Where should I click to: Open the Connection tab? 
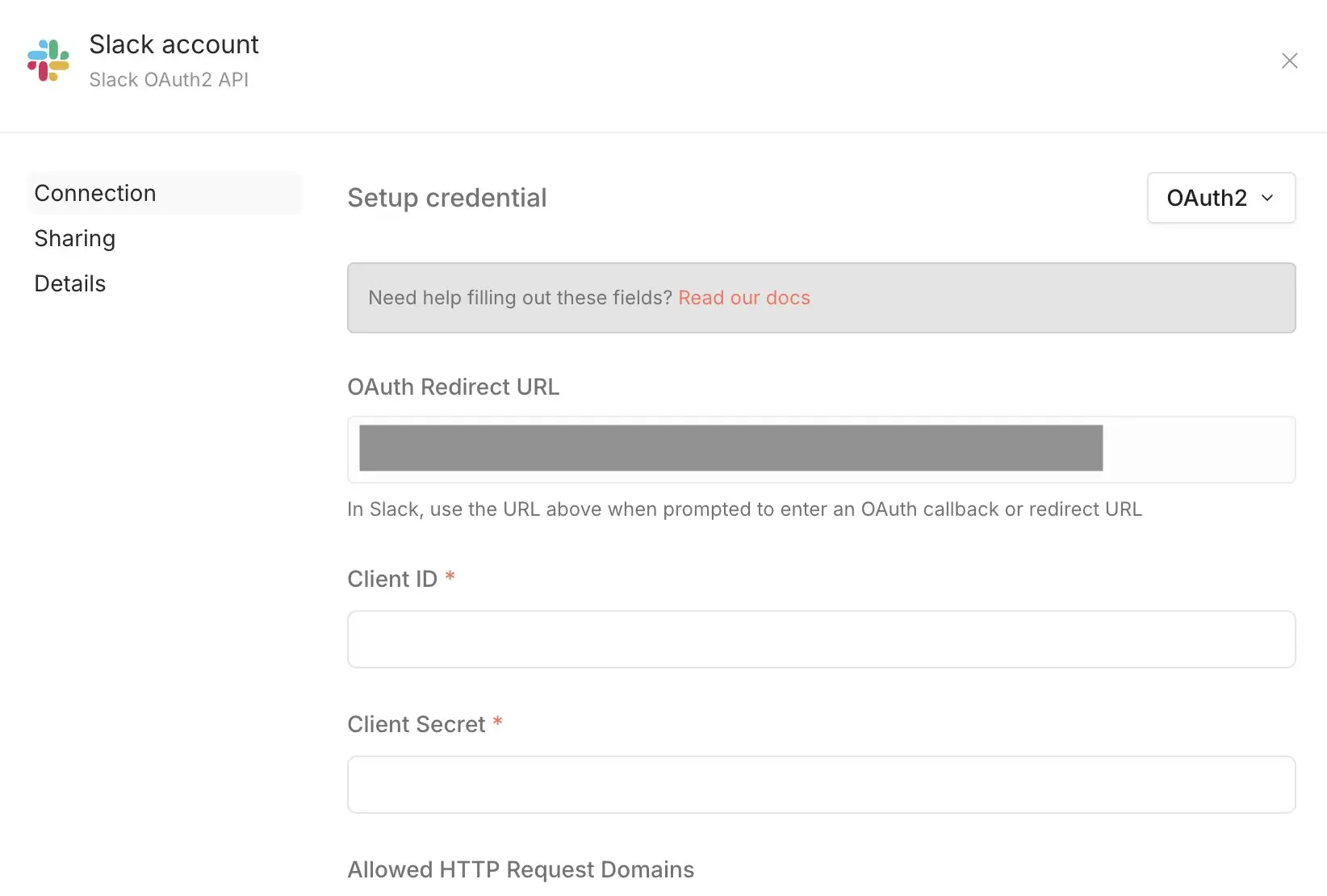pyautogui.click(x=95, y=194)
